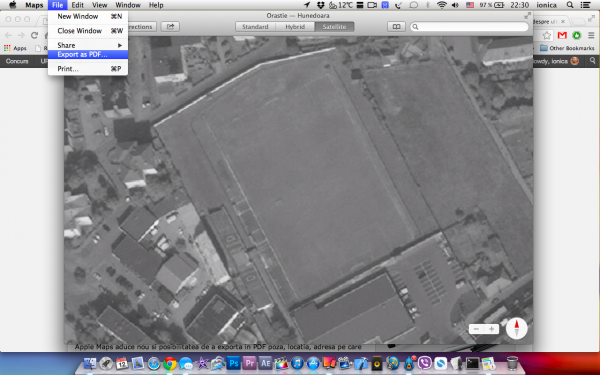Screen dimensions: 600x375
Task: Open the Dropbox menu bar icon
Action: tap(321, 5)
